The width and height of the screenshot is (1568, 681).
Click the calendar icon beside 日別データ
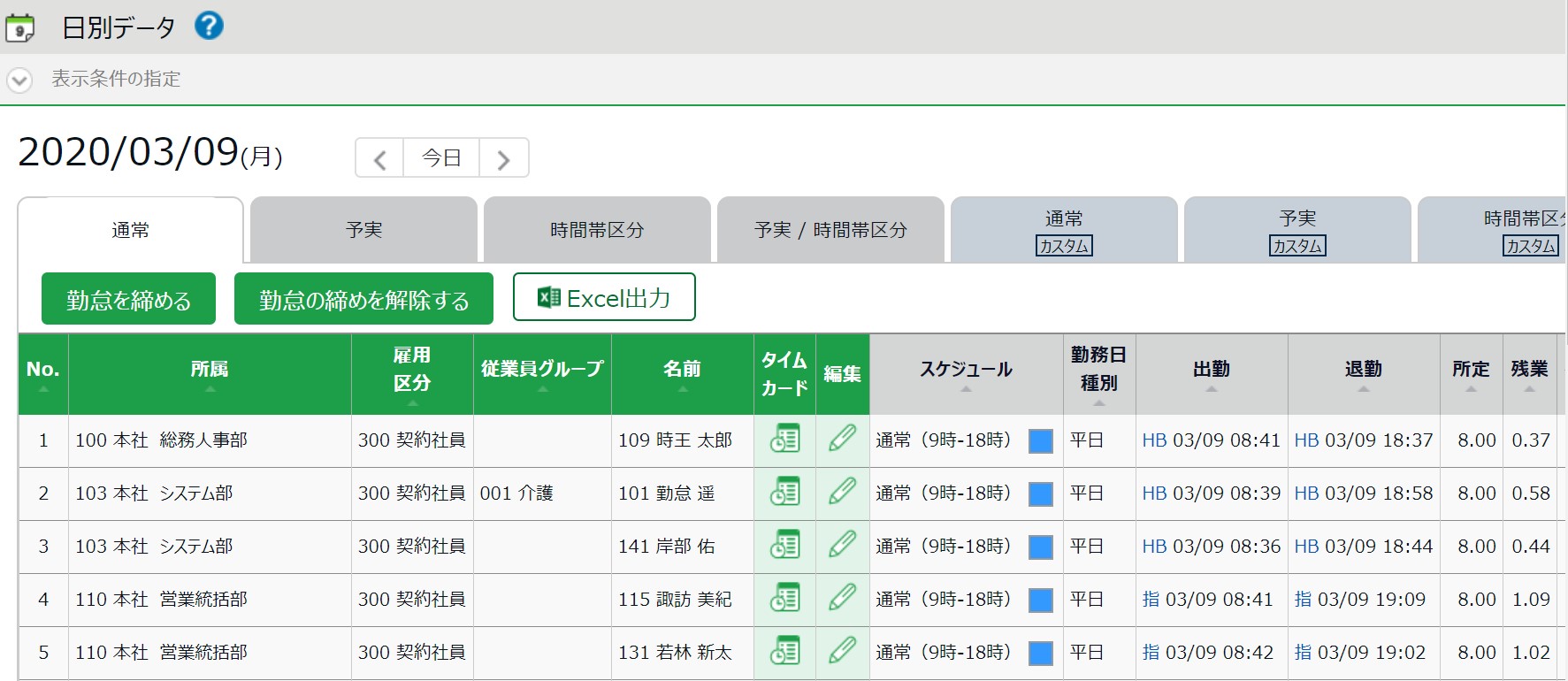(x=20, y=28)
